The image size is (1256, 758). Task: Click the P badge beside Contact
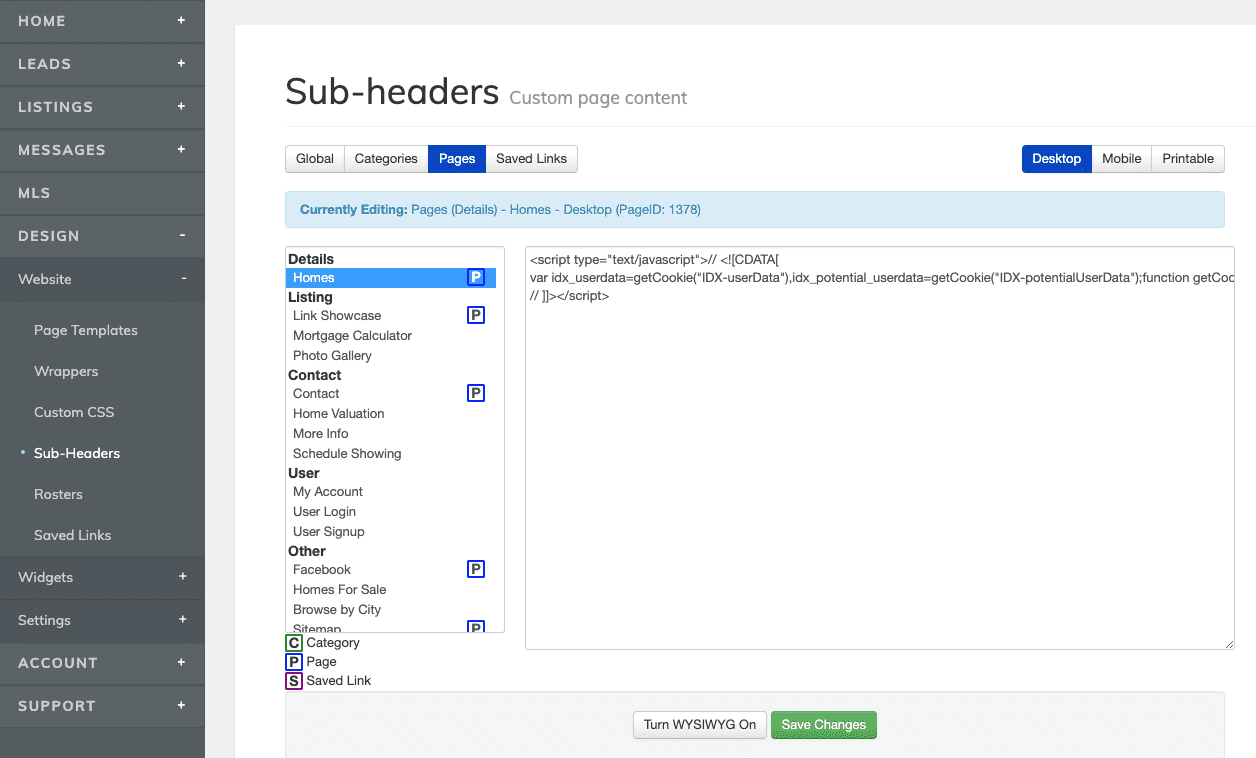(476, 394)
